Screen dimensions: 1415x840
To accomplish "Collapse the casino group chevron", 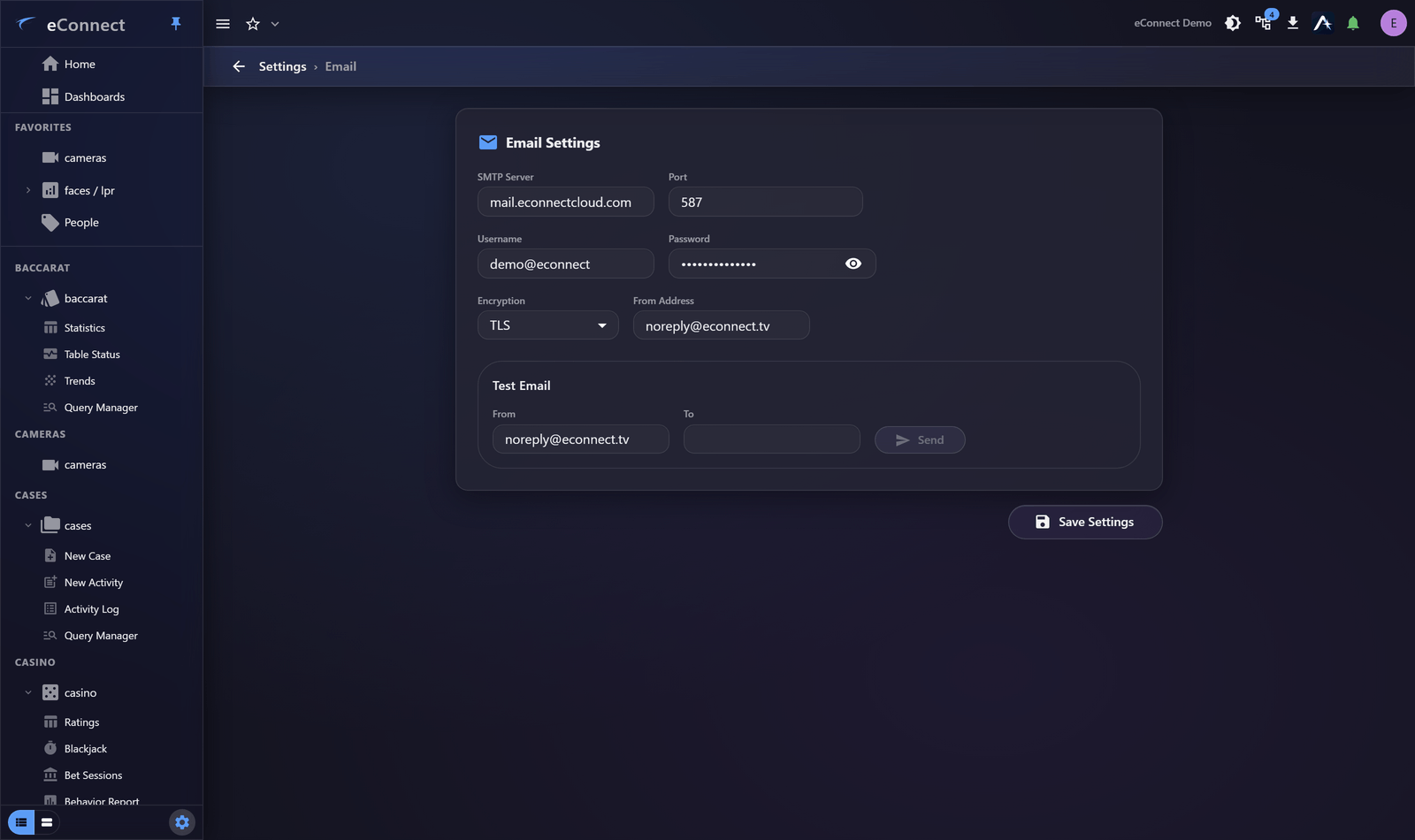I will tap(28, 693).
